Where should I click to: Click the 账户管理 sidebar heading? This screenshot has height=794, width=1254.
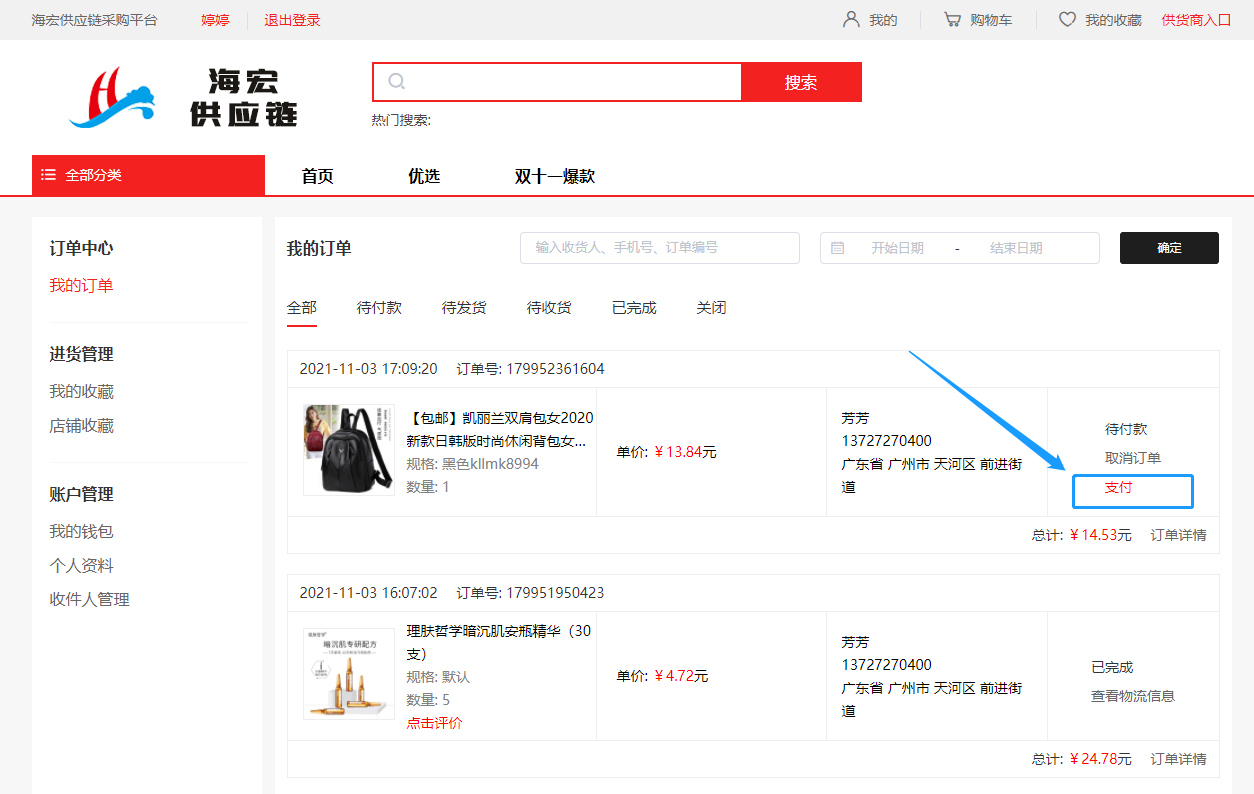[81, 495]
